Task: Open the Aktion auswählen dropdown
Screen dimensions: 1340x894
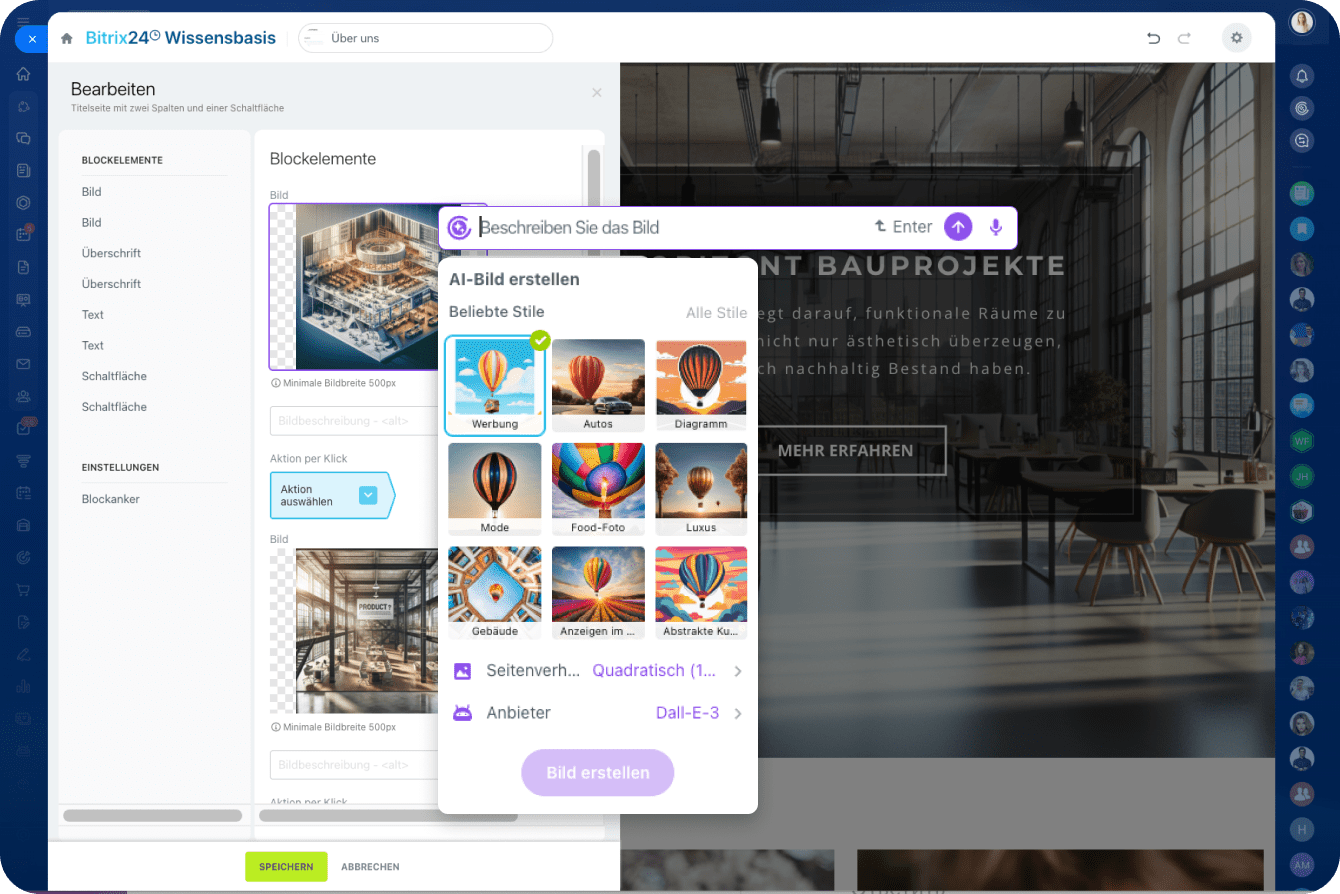Action: point(368,495)
